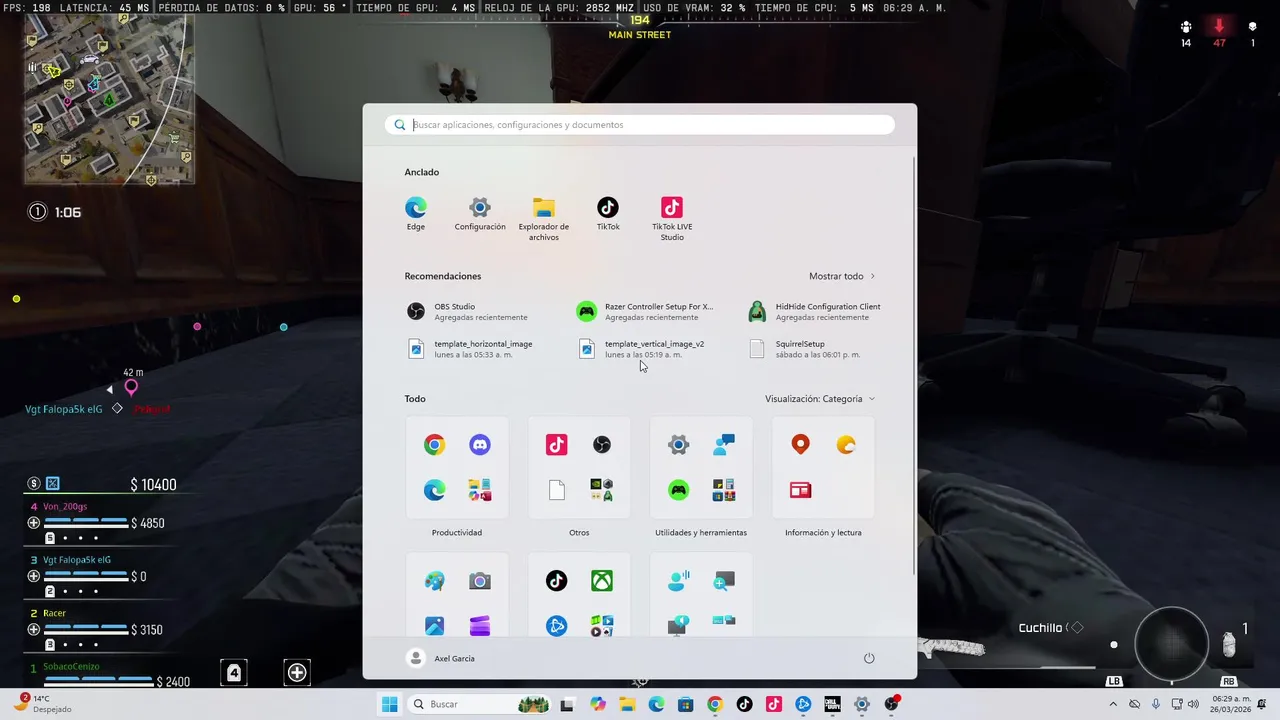Viewport: 1280px width, 720px height.
Task: Focus the Start menu search field
Action: [640, 125]
